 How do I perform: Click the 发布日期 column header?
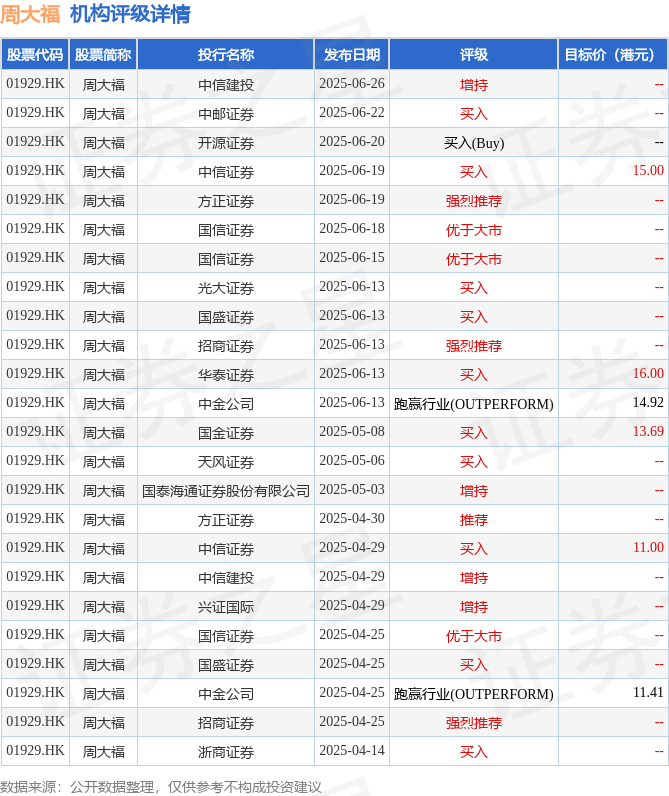click(352, 54)
